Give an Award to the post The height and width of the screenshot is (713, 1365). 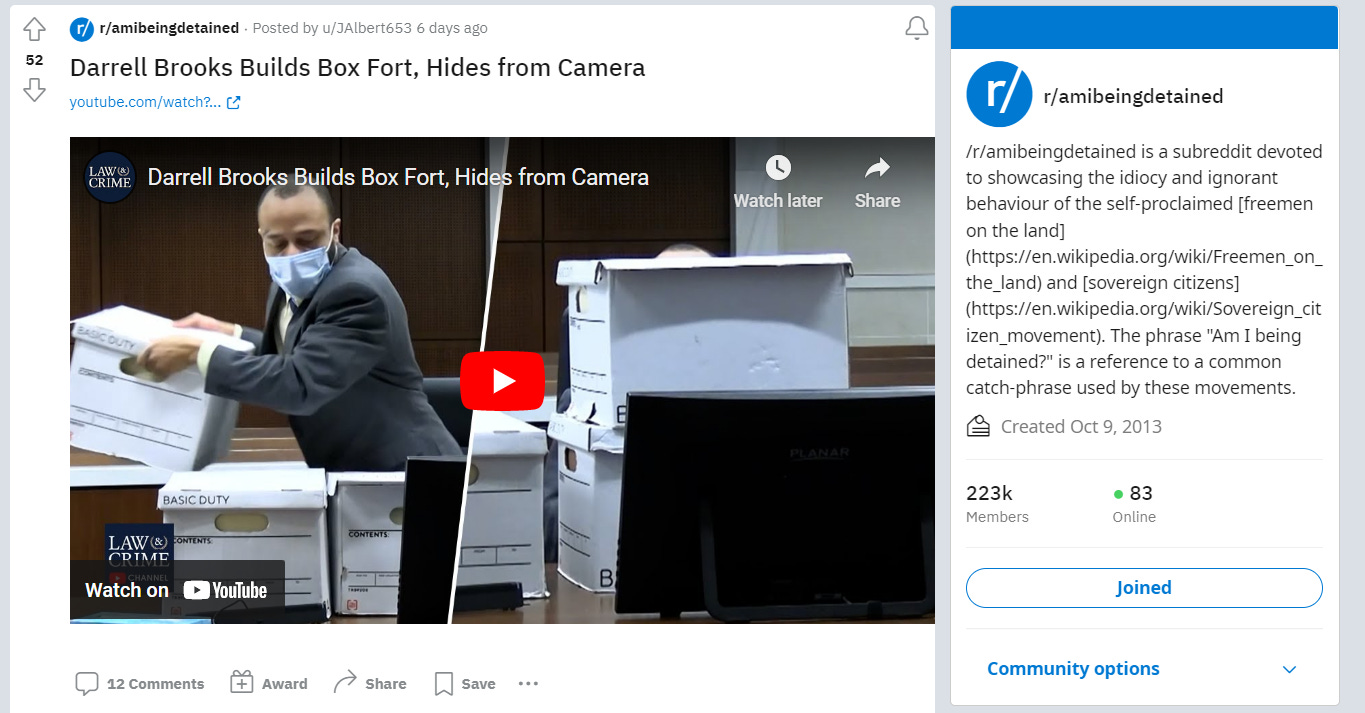[269, 684]
